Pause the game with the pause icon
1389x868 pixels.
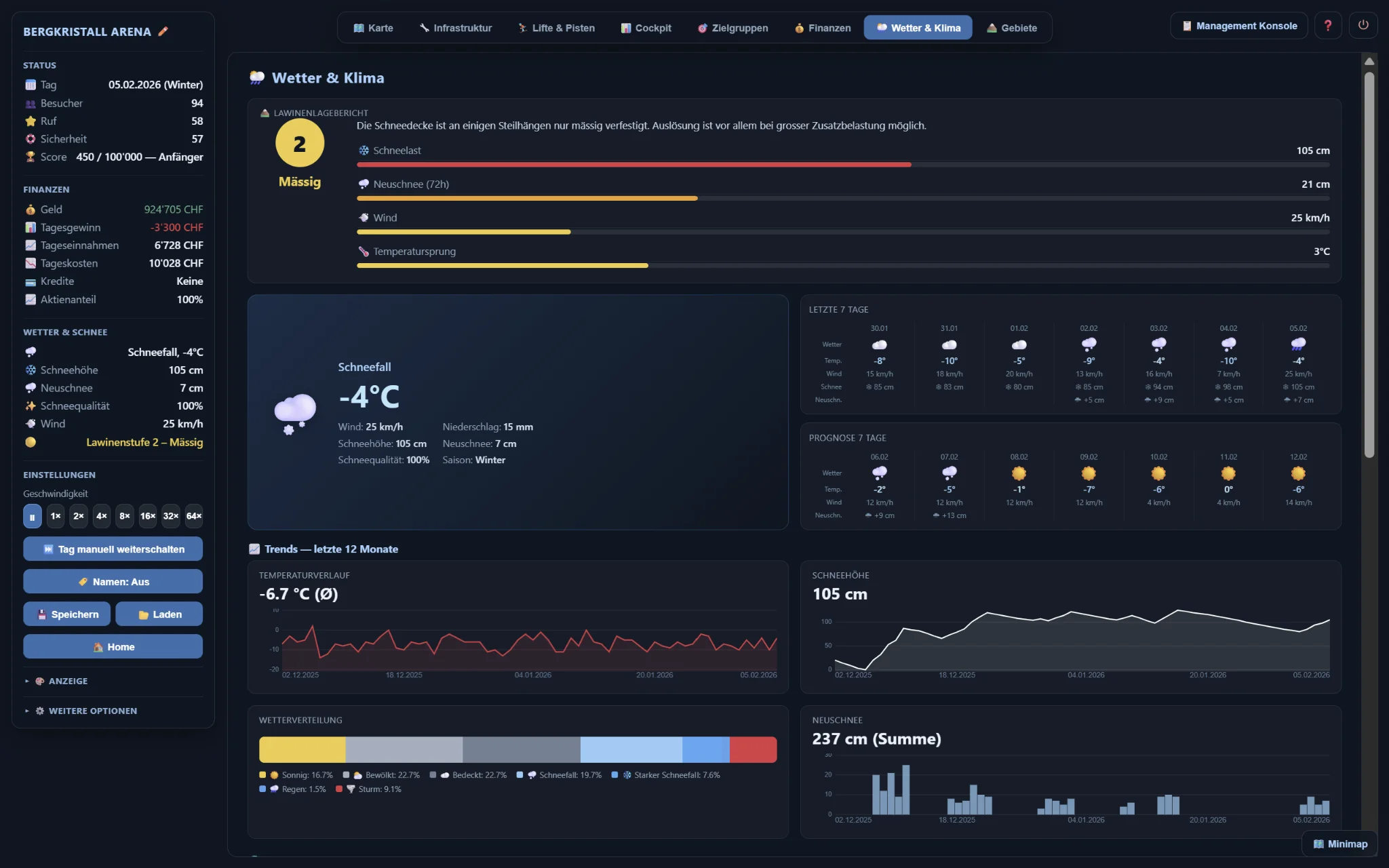32,516
